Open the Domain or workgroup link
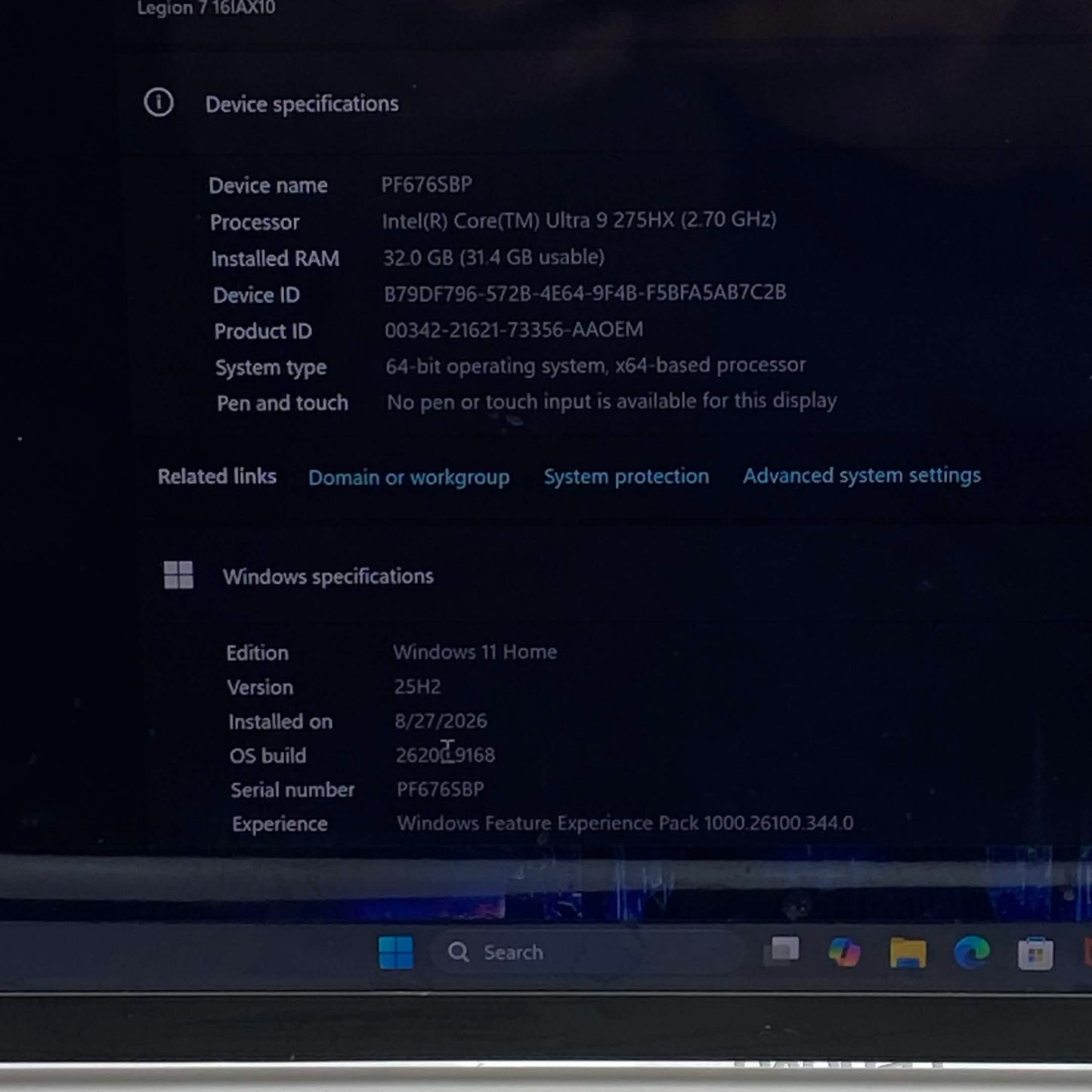Viewport: 1092px width, 1092px height. [409, 478]
